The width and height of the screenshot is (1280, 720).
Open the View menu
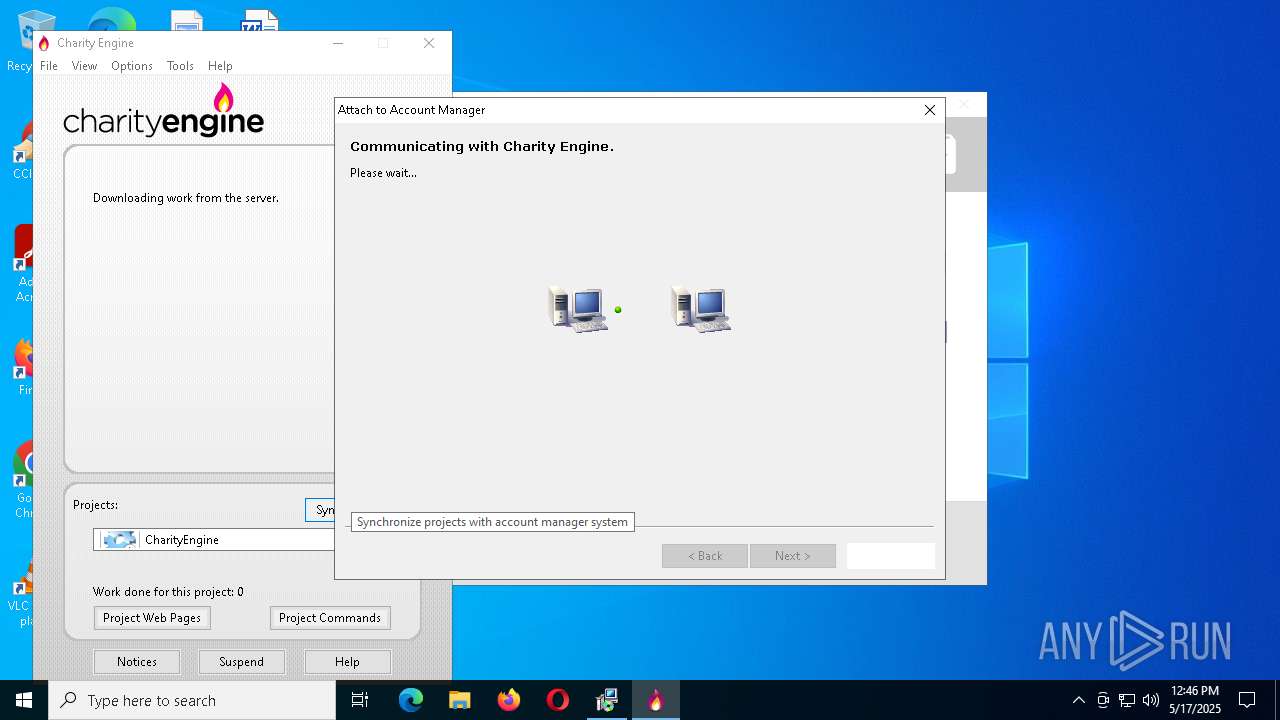[x=84, y=66]
